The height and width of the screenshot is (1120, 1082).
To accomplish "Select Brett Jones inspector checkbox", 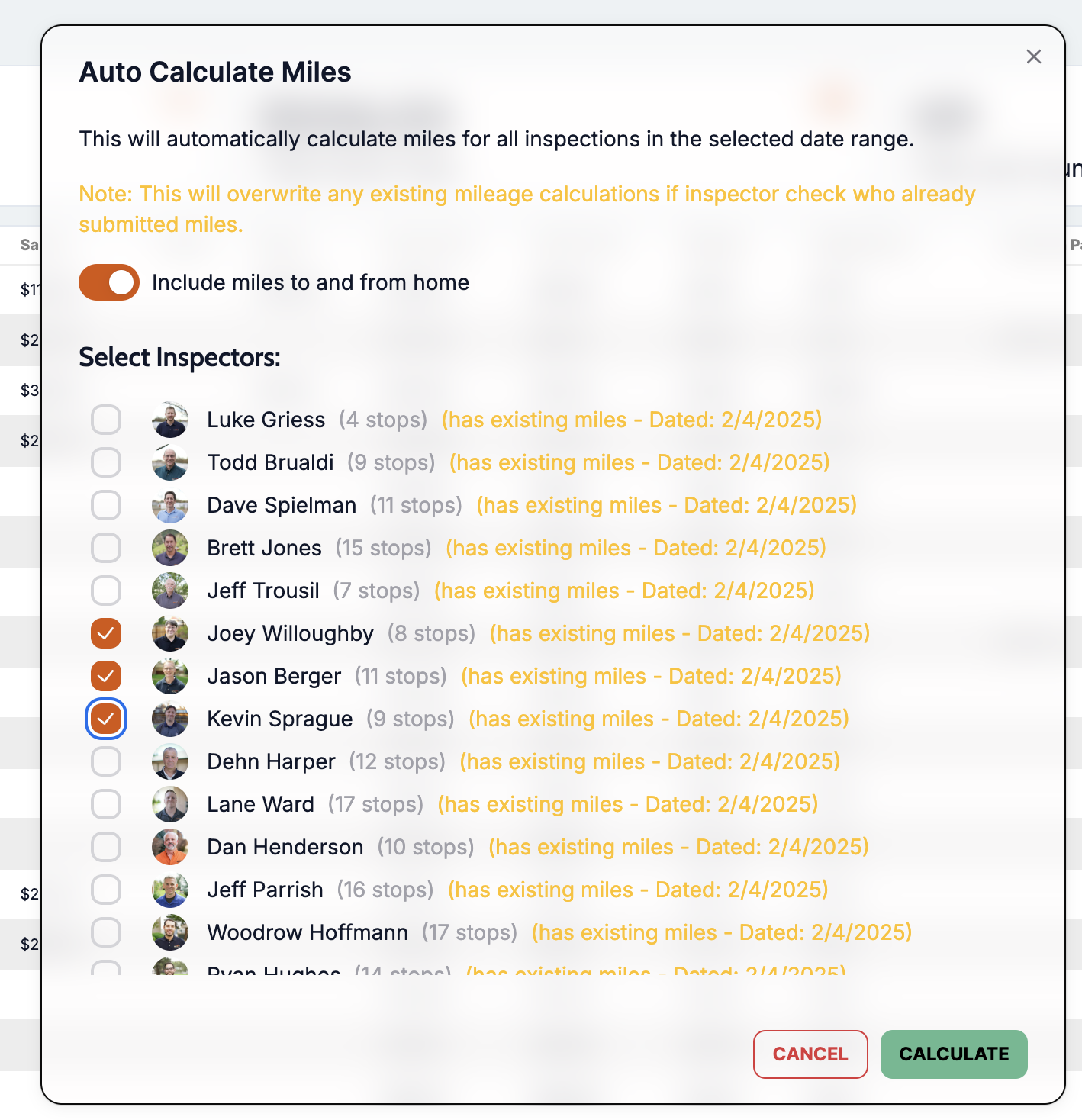I will coord(106,548).
